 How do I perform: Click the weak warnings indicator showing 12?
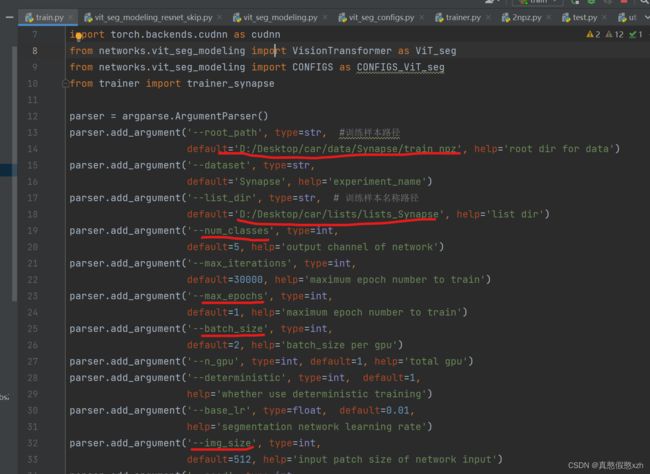tap(614, 34)
